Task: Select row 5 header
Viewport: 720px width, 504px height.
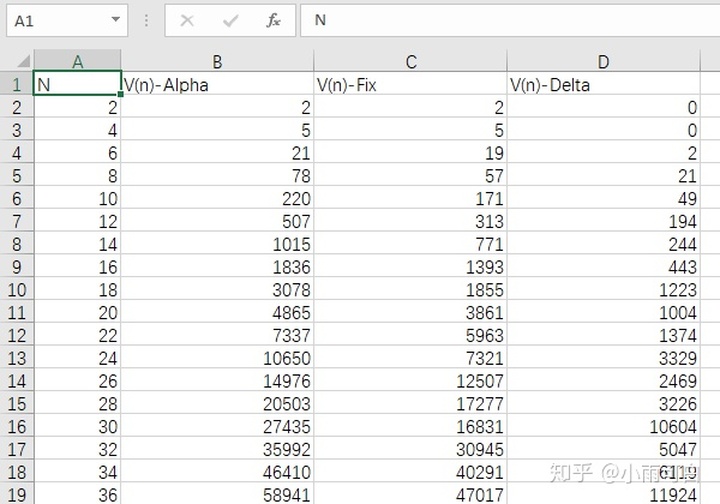Action: [17, 175]
